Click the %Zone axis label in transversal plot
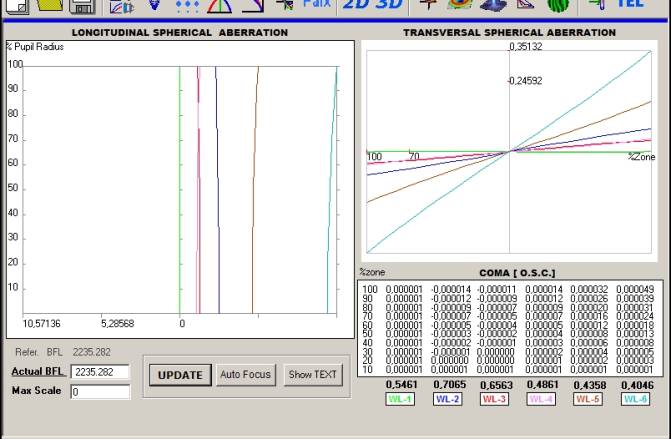Image resolution: width=671 pixels, height=439 pixels. [x=641, y=157]
